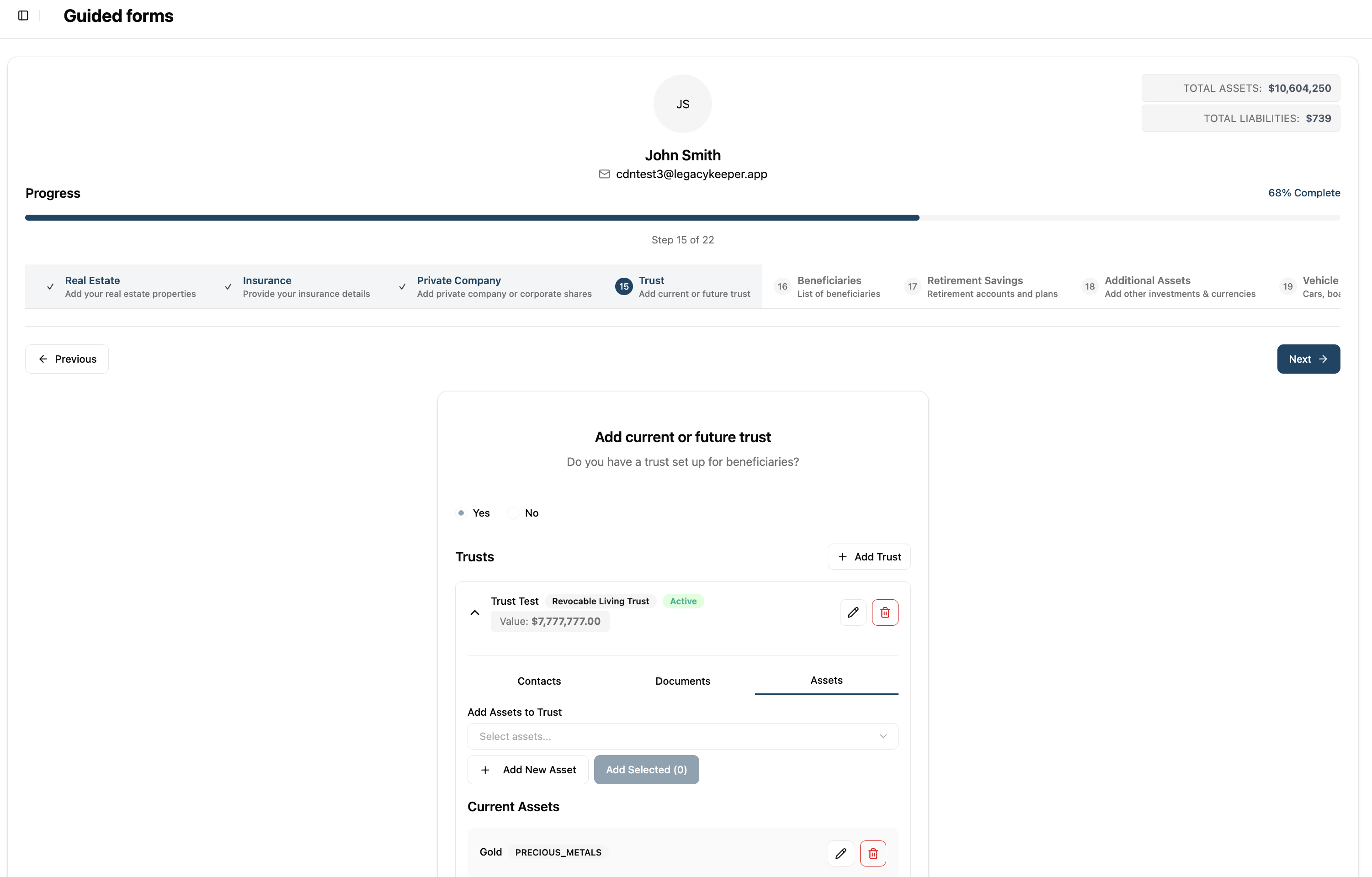
Task: Go to step 16 Beneficiaries
Action: click(829, 286)
